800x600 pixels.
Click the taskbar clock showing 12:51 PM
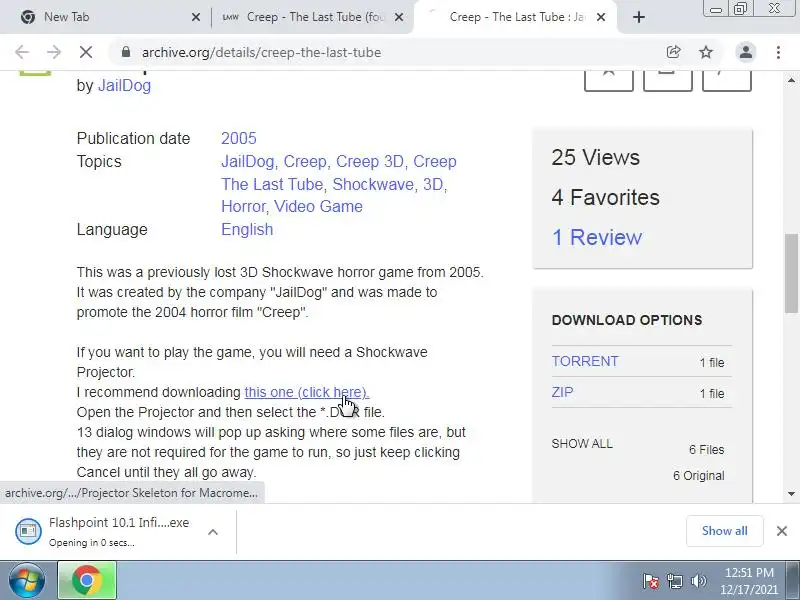(x=748, y=581)
